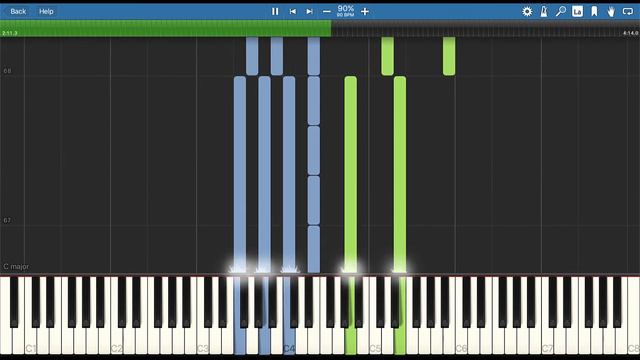Add a bookmark with bookmark icon
The width and height of the screenshot is (640, 360).
tap(594, 11)
